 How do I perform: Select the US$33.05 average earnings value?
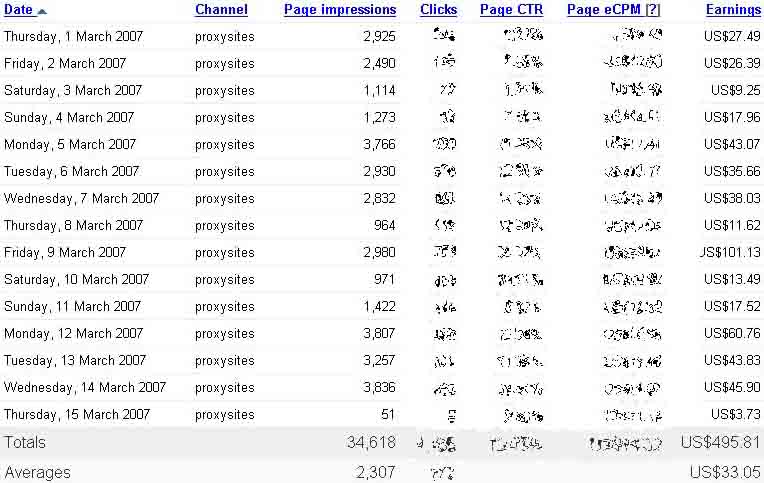pos(725,472)
